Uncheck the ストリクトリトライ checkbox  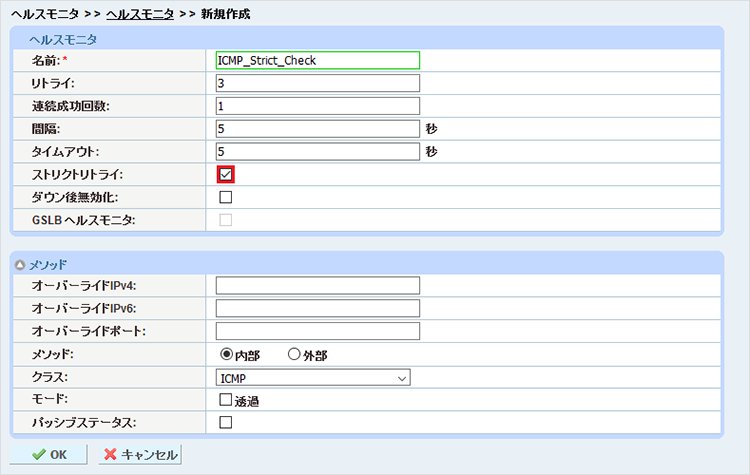(225, 174)
